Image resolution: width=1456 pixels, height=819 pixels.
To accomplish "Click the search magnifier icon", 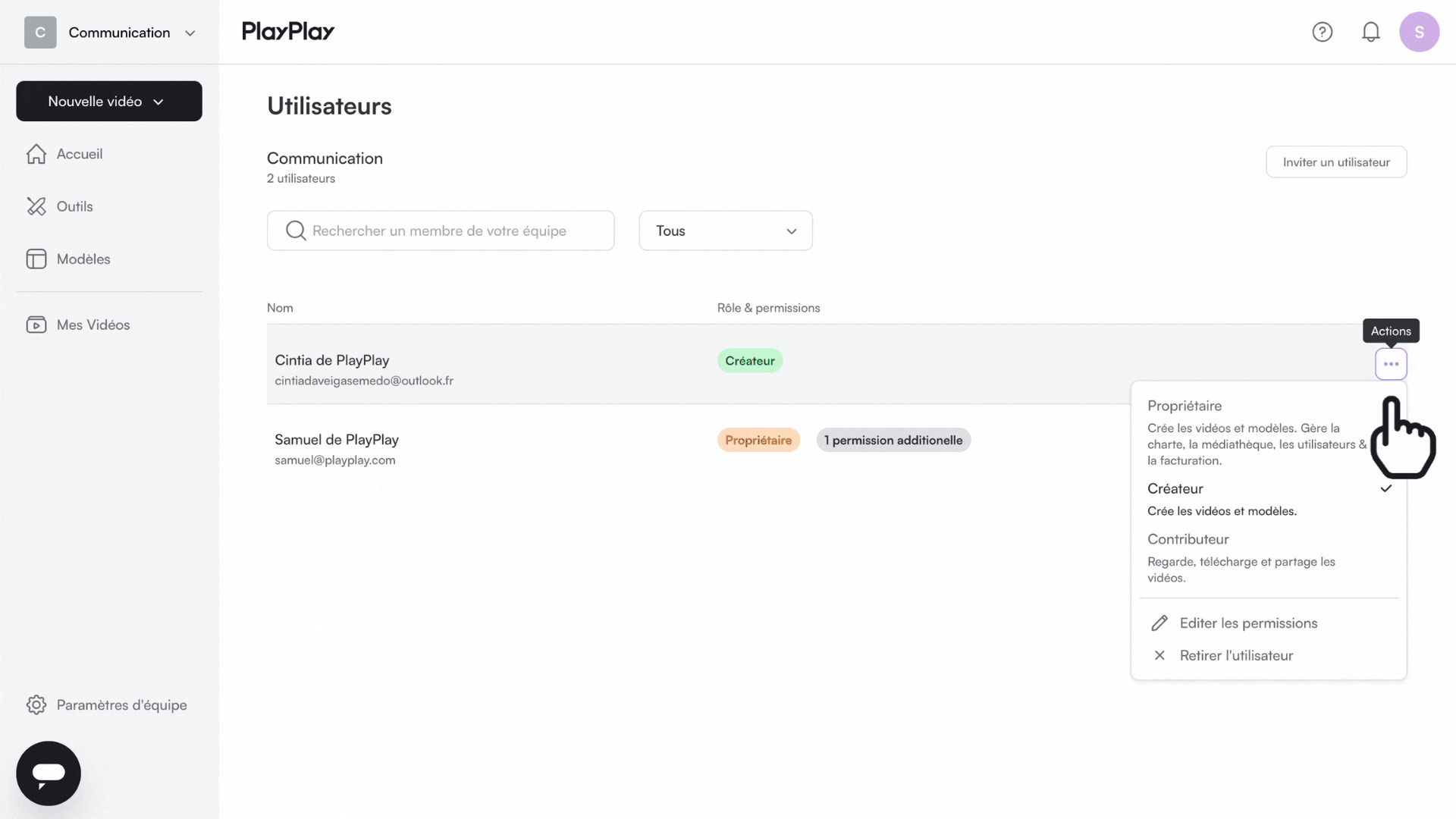I will [x=296, y=231].
